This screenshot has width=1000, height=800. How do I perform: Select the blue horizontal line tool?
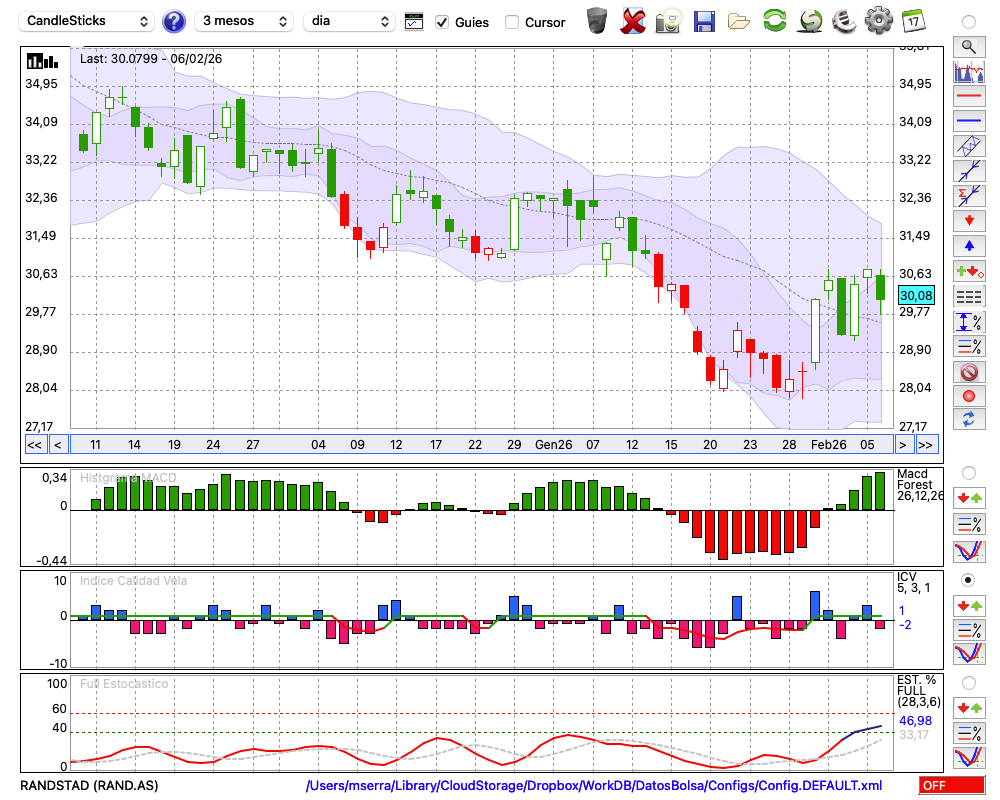[x=969, y=121]
